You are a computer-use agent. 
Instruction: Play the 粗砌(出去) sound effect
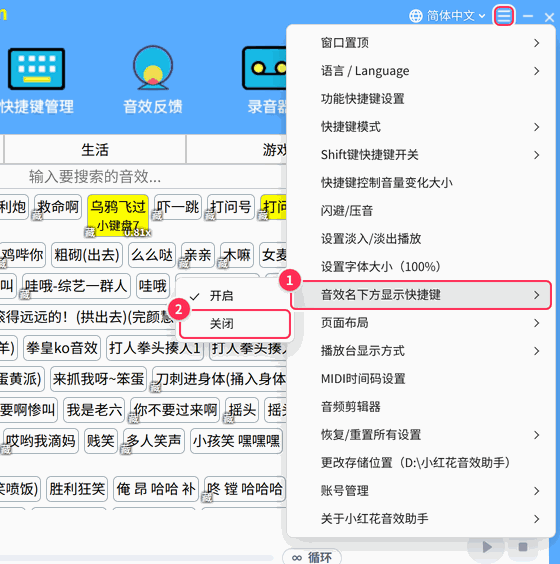pyautogui.click(x=87, y=255)
